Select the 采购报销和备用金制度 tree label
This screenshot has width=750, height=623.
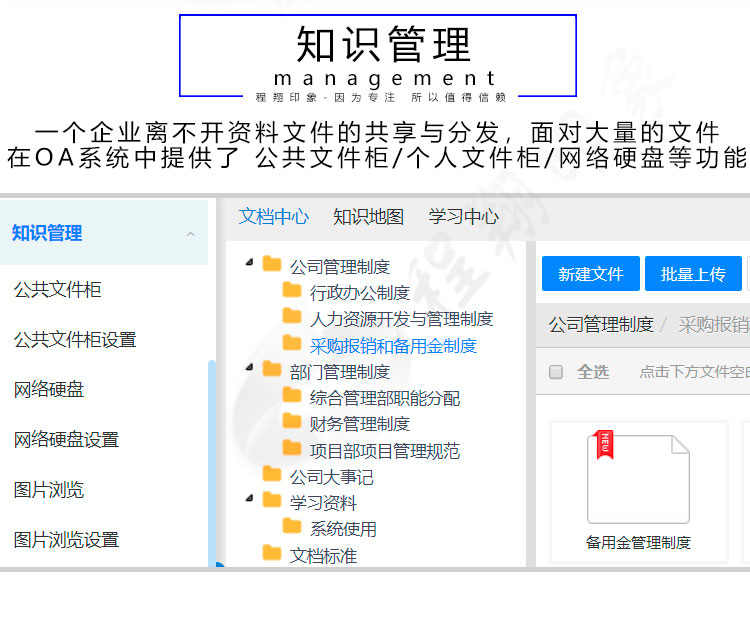pyautogui.click(x=393, y=346)
